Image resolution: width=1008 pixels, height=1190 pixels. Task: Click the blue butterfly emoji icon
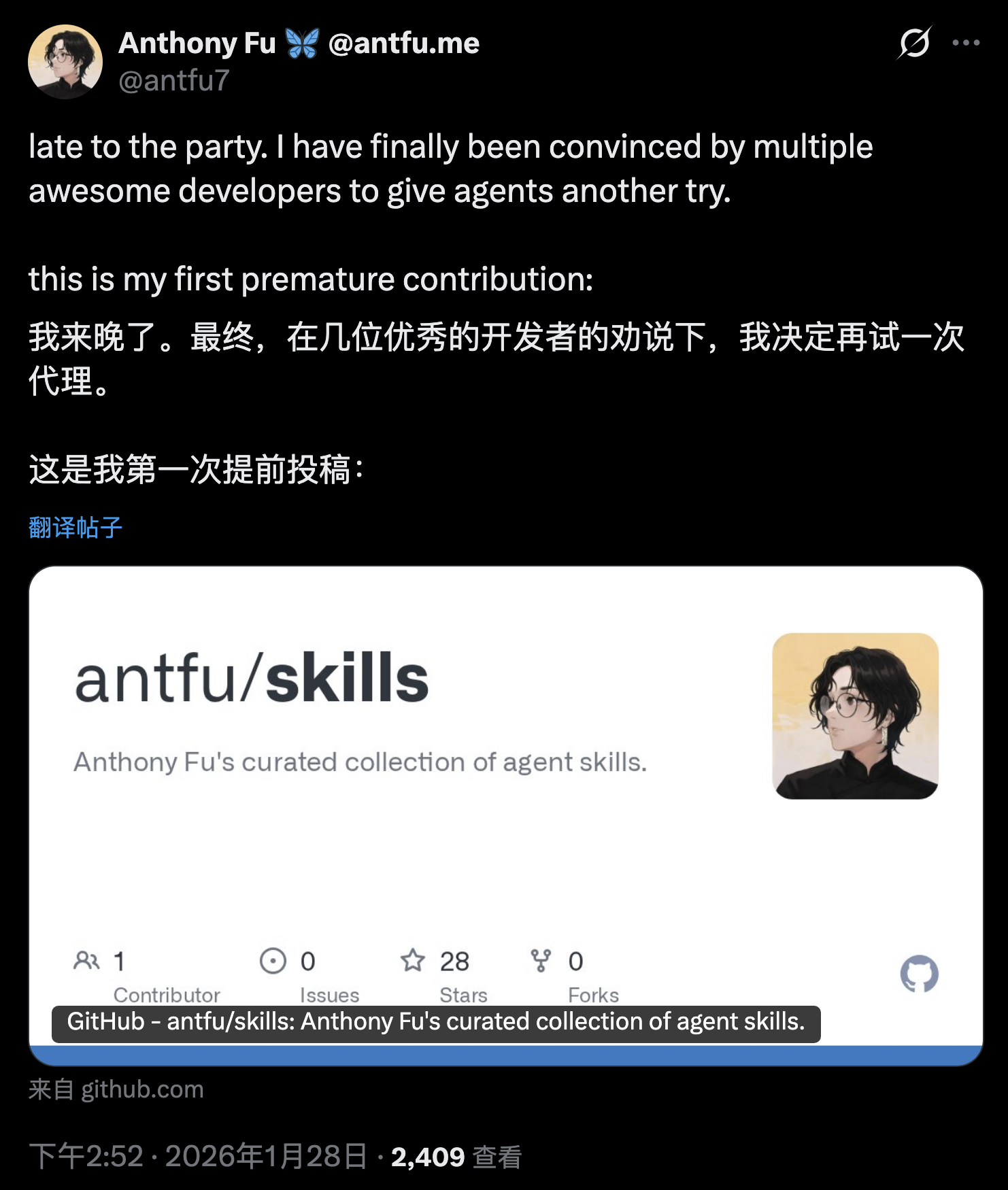point(302,44)
